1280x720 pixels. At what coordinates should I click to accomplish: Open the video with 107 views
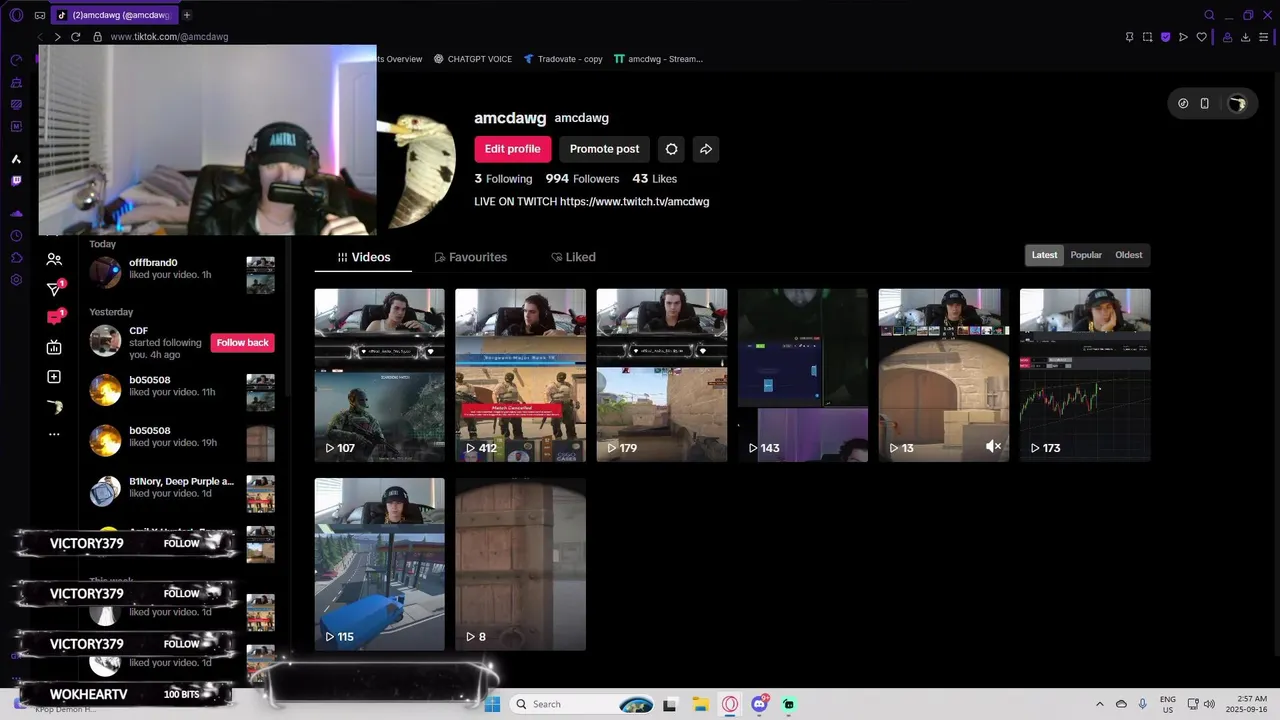pyautogui.click(x=379, y=375)
